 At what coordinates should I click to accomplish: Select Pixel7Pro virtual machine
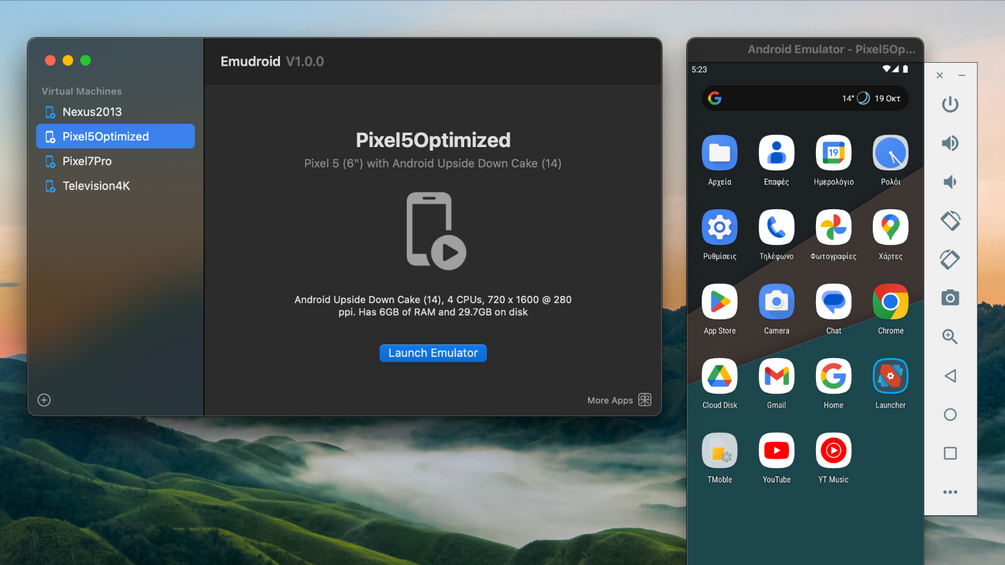tap(115, 161)
